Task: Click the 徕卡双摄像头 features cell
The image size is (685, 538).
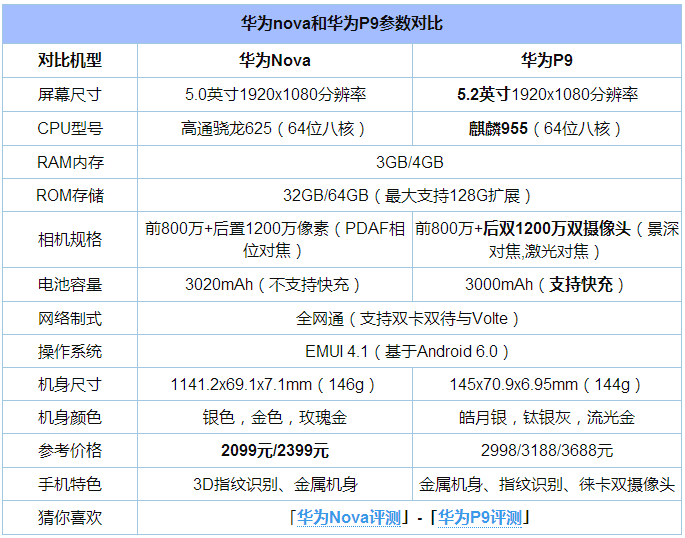Action: pyautogui.click(x=547, y=484)
